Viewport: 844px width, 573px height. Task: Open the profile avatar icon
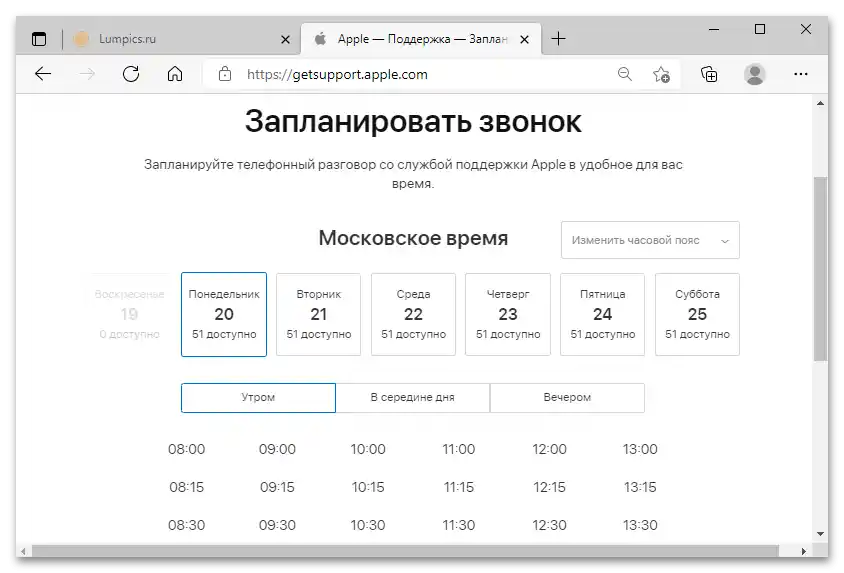pos(755,74)
